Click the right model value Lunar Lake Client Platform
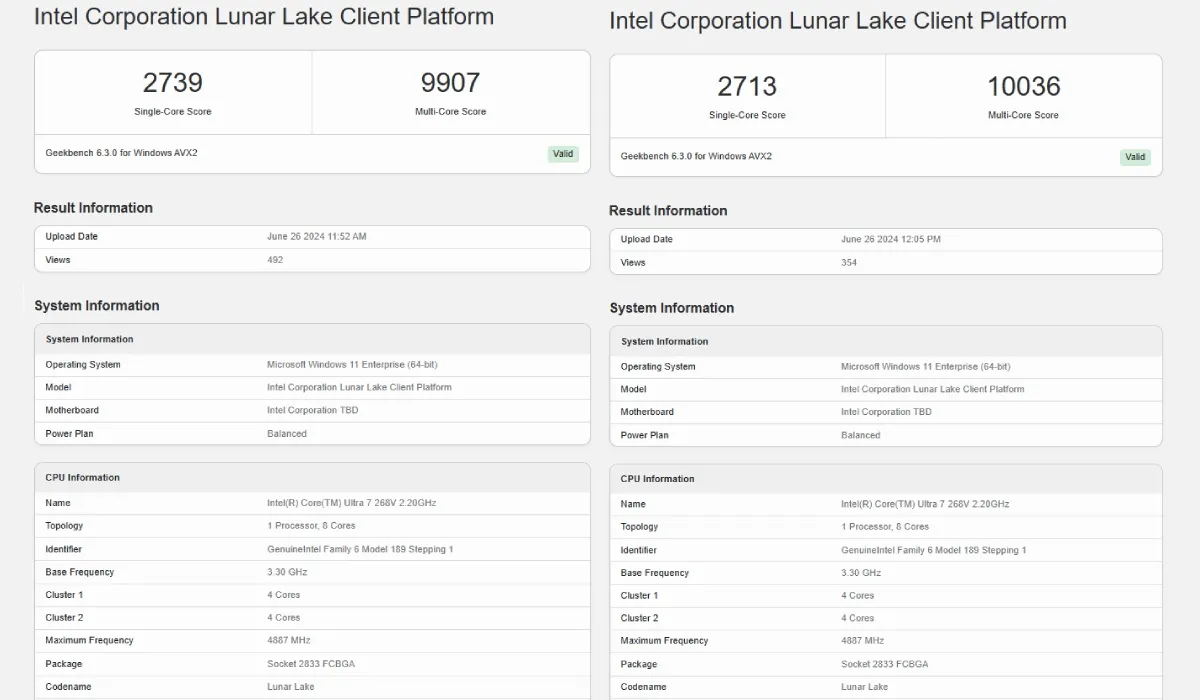This screenshot has height=700, width=1200. [x=933, y=390]
